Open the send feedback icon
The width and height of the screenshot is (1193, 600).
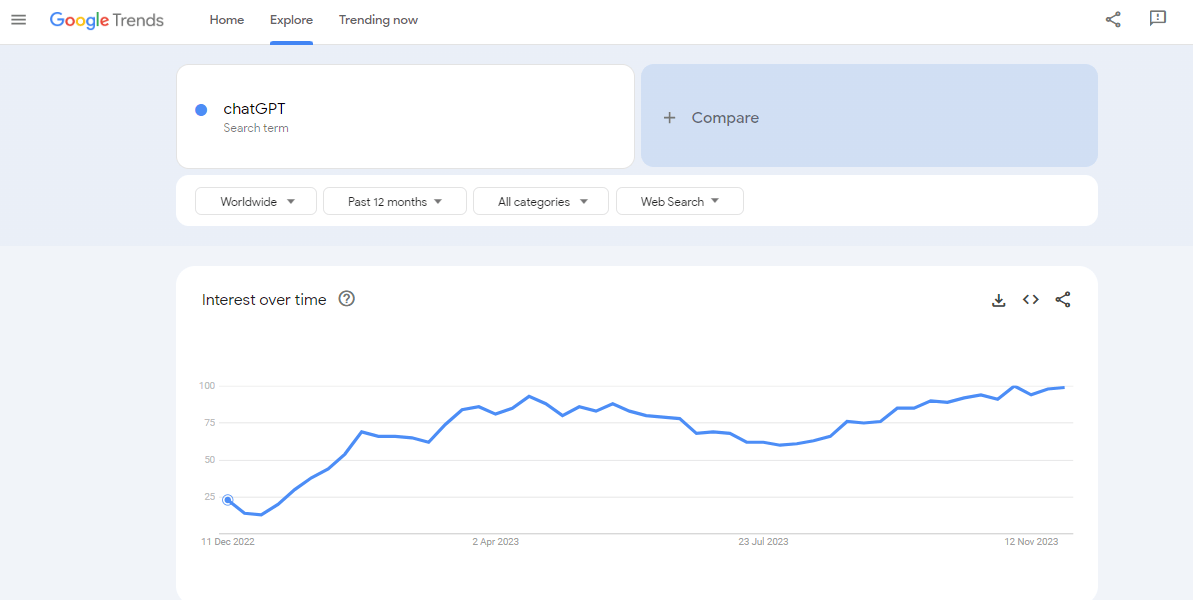(x=1158, y=19)
